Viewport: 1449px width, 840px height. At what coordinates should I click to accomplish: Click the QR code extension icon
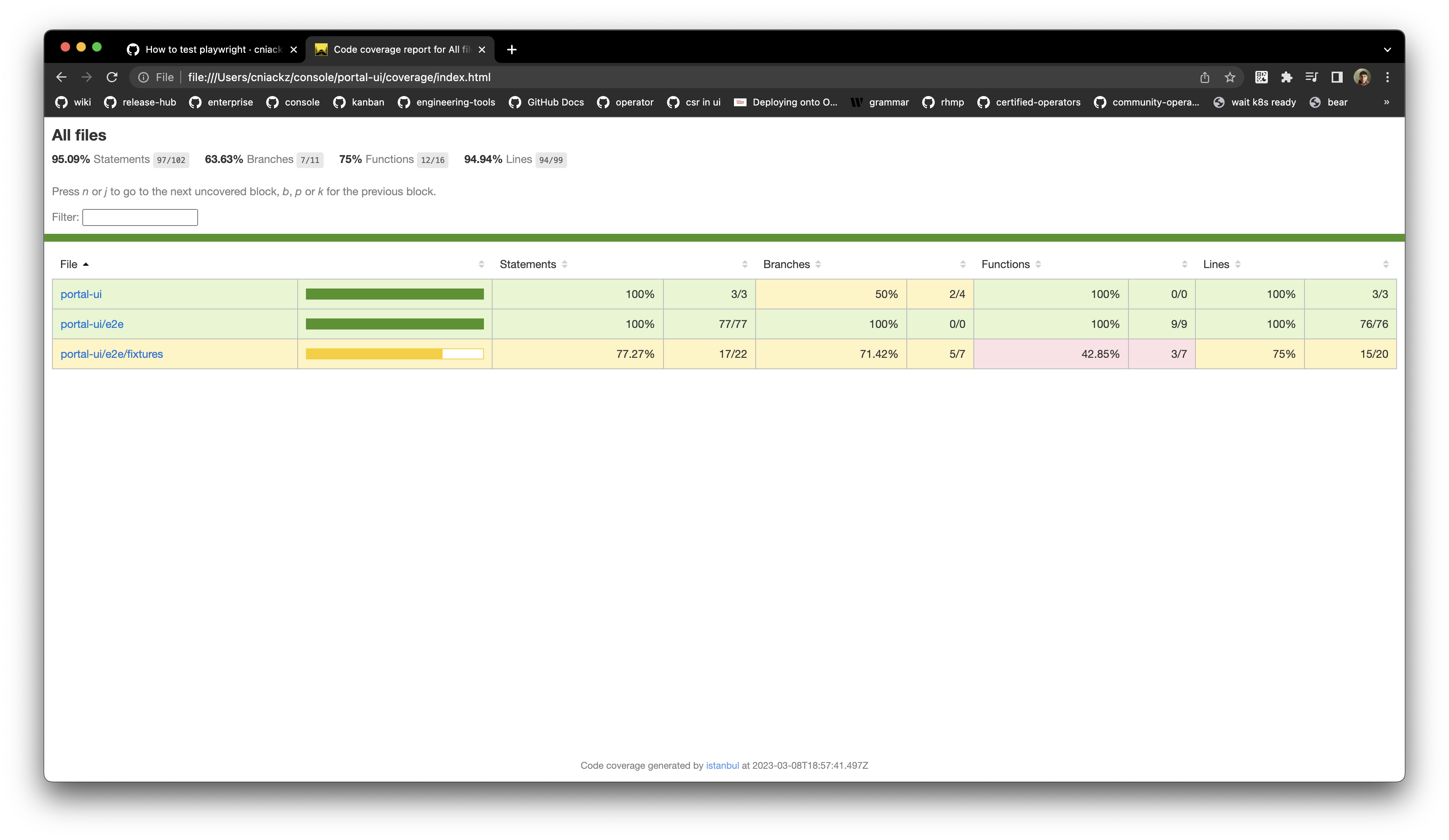pyautogui.click(x=1261, y=77)
